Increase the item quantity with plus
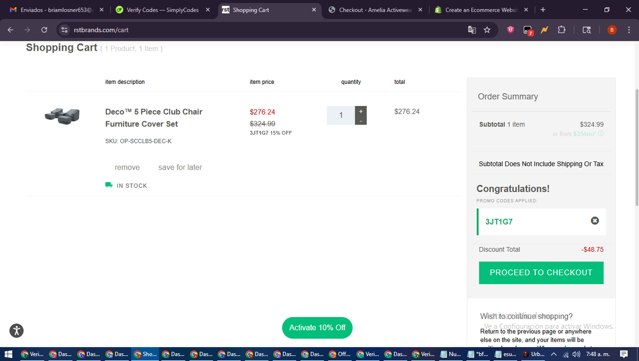Viewport: 639px width, 361px height. [361, 111]
